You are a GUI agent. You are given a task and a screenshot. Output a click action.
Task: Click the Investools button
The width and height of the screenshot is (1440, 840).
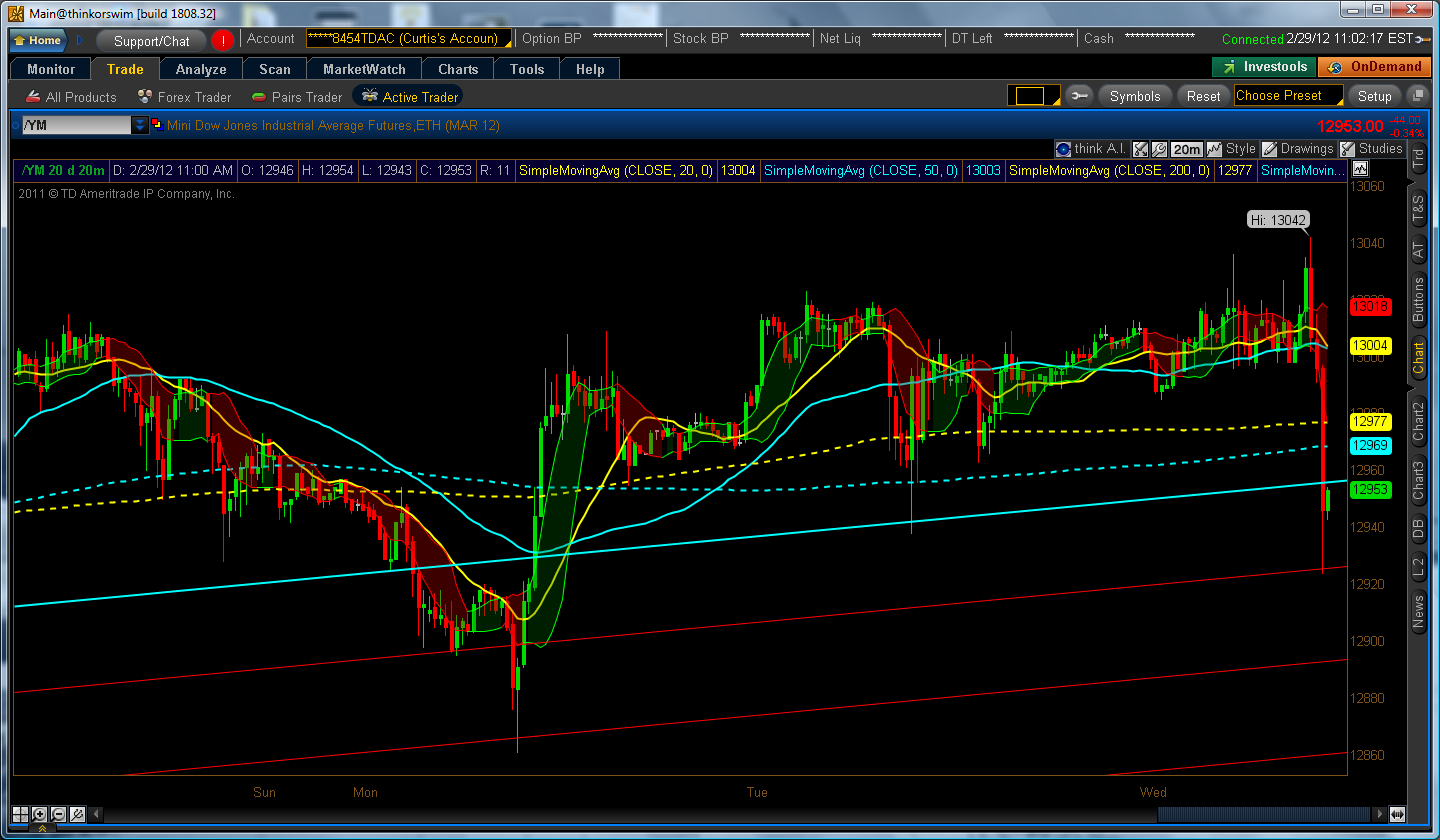click(x=1264, y=67)
